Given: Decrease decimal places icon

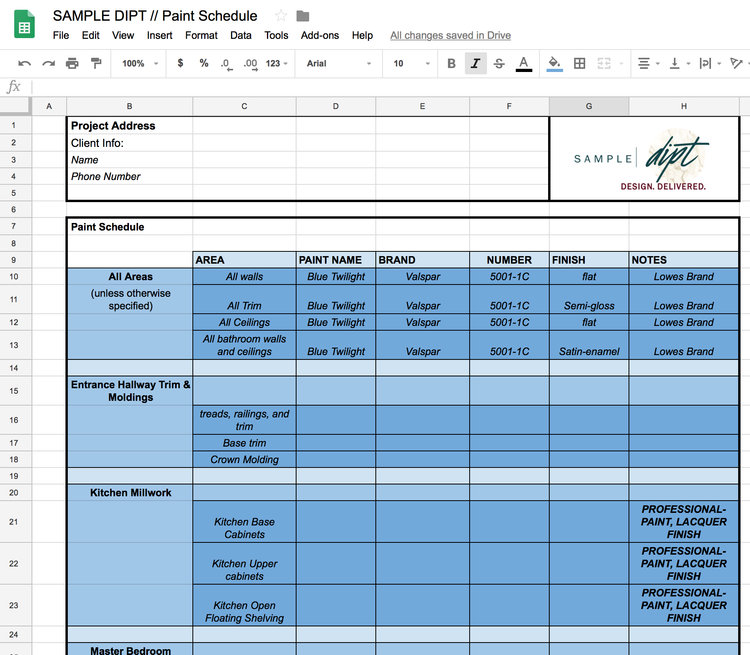Looking at the screenshot, I should tap(226, 64).
